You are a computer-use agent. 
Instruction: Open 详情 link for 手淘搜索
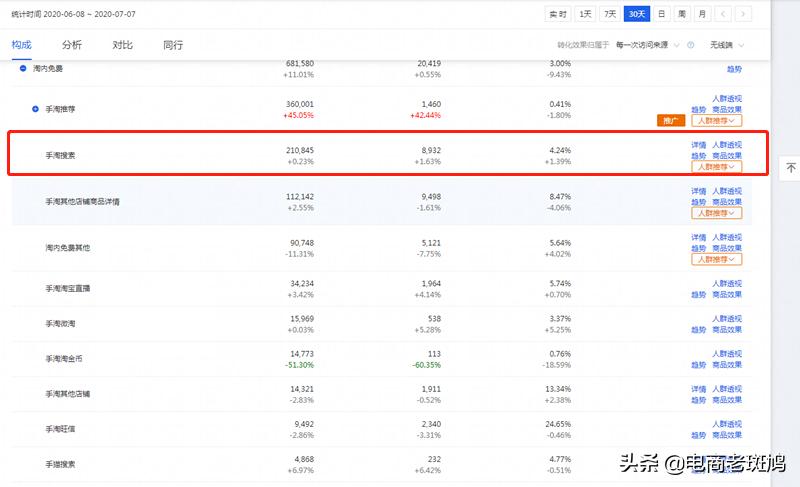pyautogui.click(x=698, y=145)
